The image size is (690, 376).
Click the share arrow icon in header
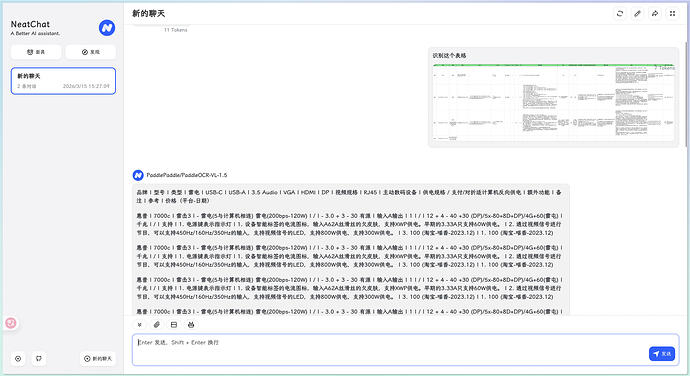coord(655,14)
